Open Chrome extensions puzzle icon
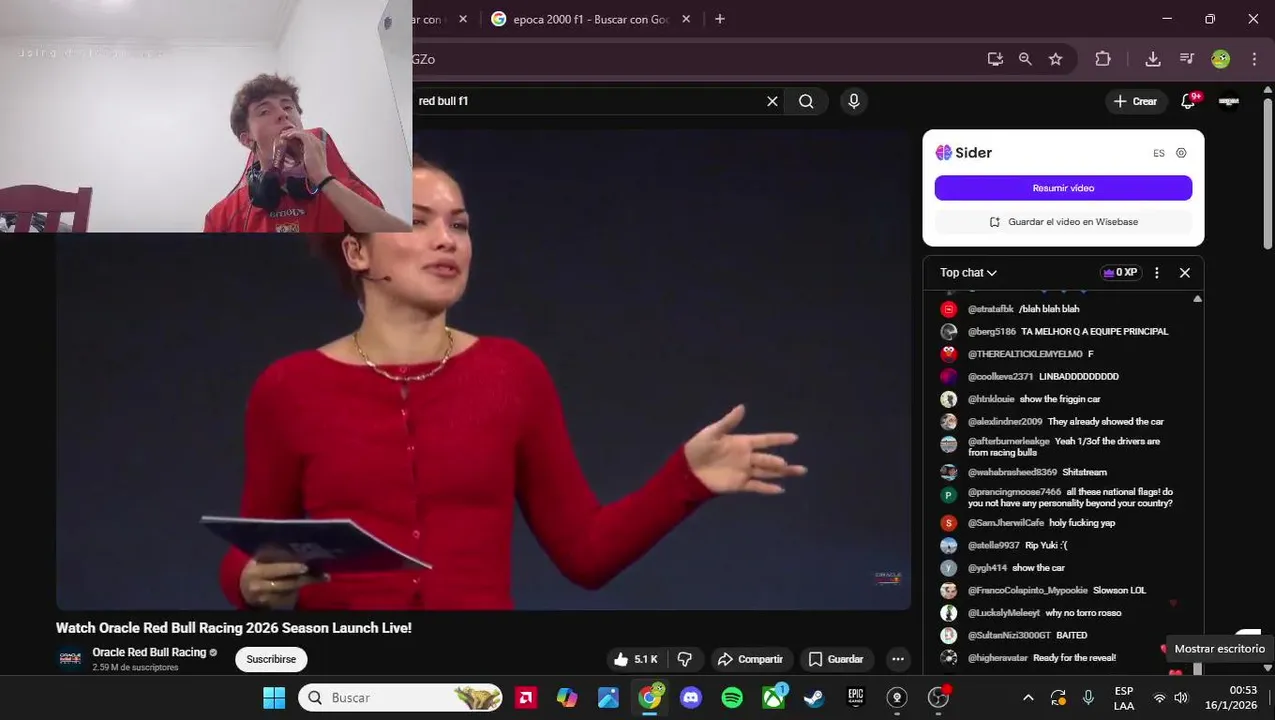 pyautogui.click(x=1103, y=59)
